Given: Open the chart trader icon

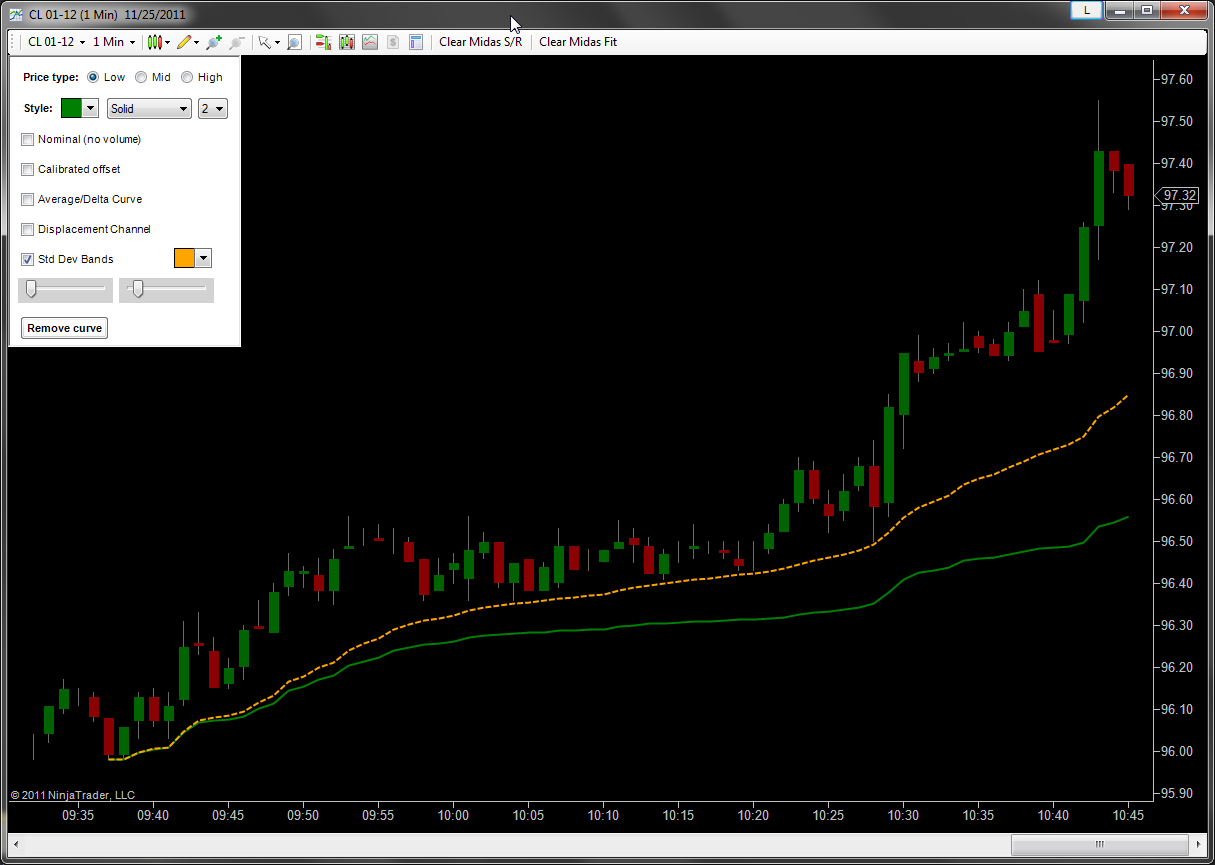Looking at the screenshot, I should coord(323,42).
